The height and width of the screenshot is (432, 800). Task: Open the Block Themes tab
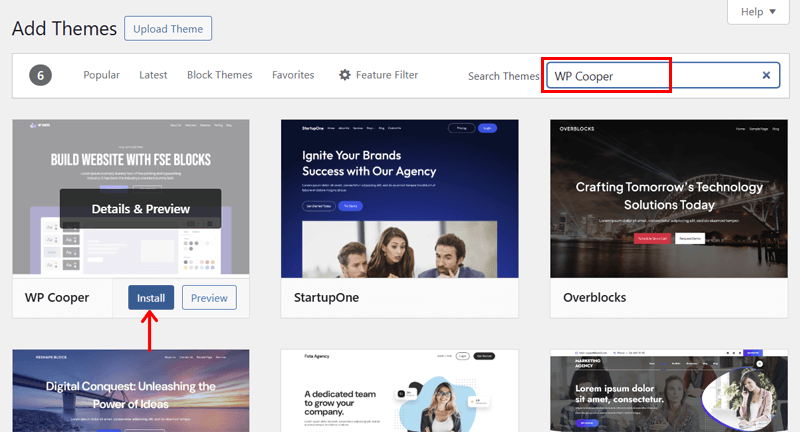tap(219, 75)
